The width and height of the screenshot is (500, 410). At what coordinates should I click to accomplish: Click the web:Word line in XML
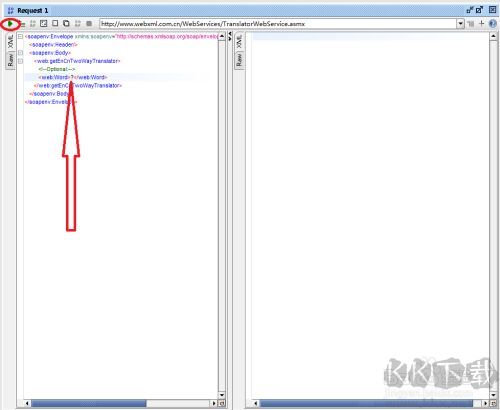[x=73, y=77]
